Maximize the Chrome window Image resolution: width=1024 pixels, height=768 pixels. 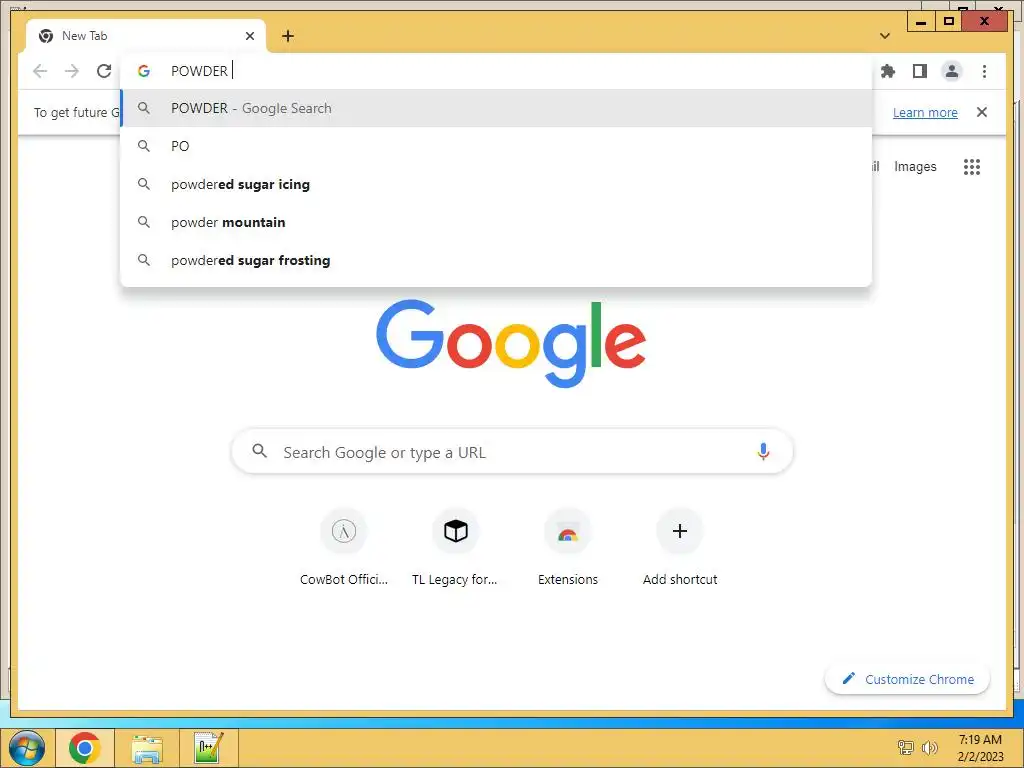coord(948,22)
